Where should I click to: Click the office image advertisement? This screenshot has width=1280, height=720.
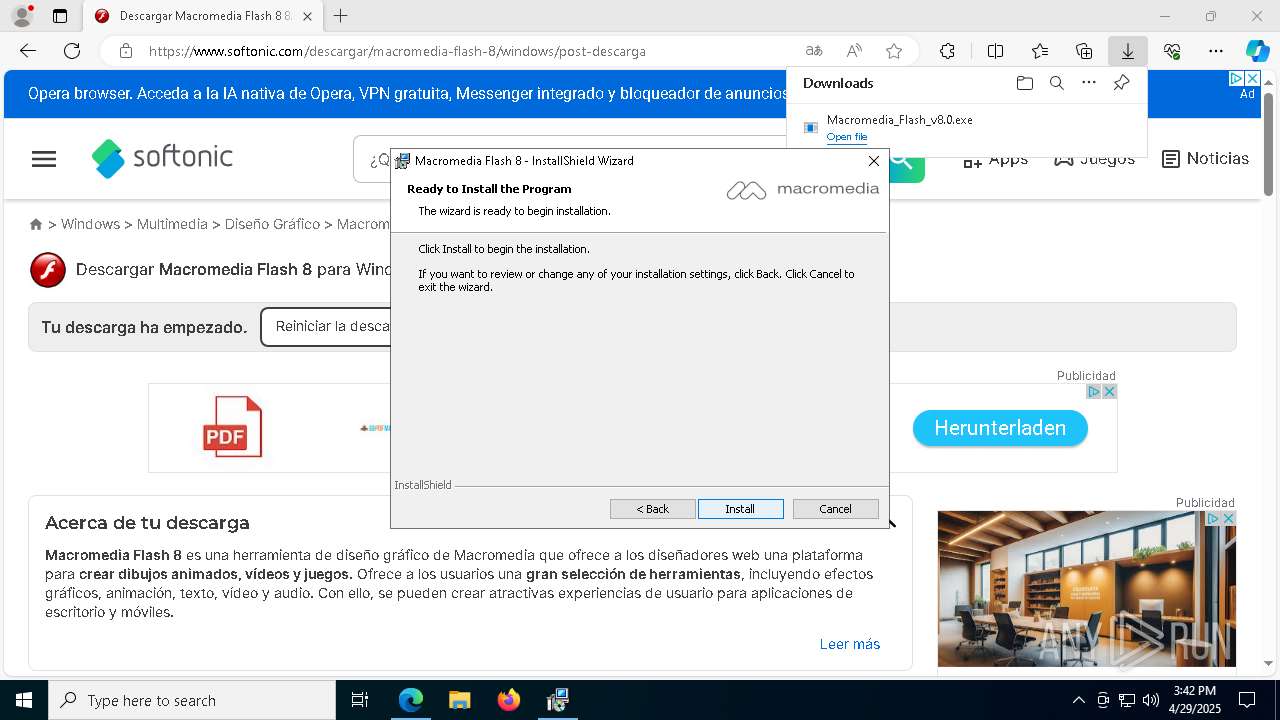pyautogui.click(x=1087, y=589)
